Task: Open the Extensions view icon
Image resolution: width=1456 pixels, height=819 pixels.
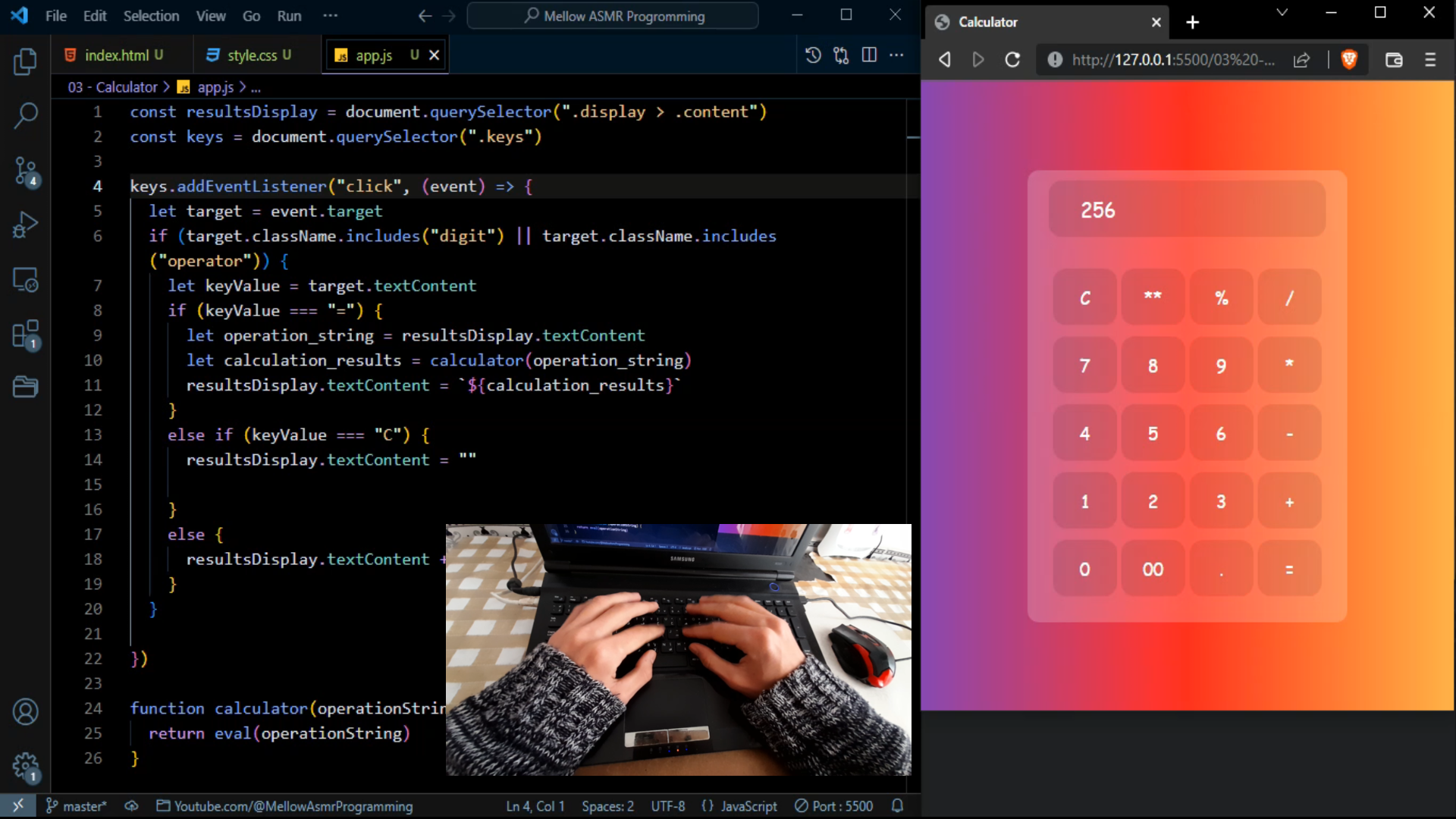Action: pyautogui.click(x=25, y=334)
